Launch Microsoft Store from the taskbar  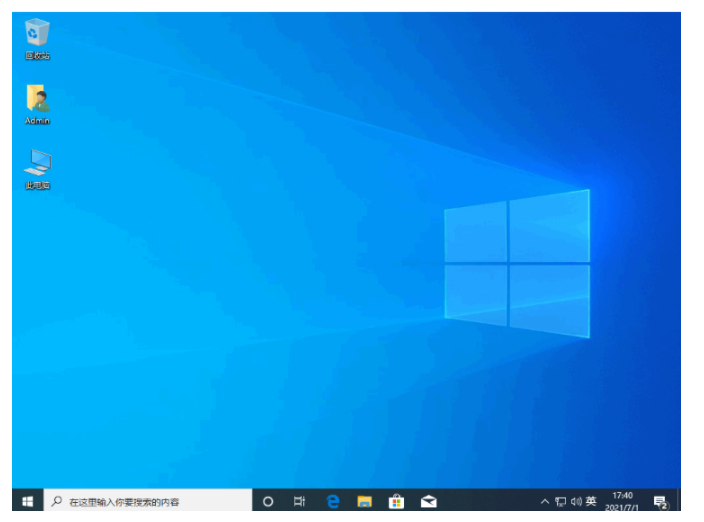(396, 501)
